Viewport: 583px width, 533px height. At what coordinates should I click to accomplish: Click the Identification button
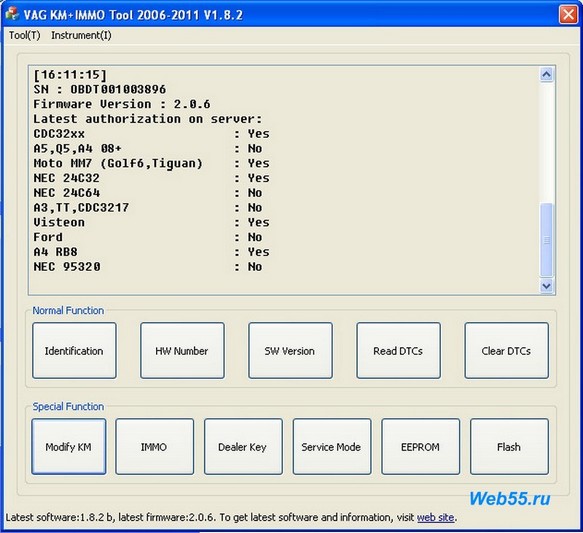(74, 351)
